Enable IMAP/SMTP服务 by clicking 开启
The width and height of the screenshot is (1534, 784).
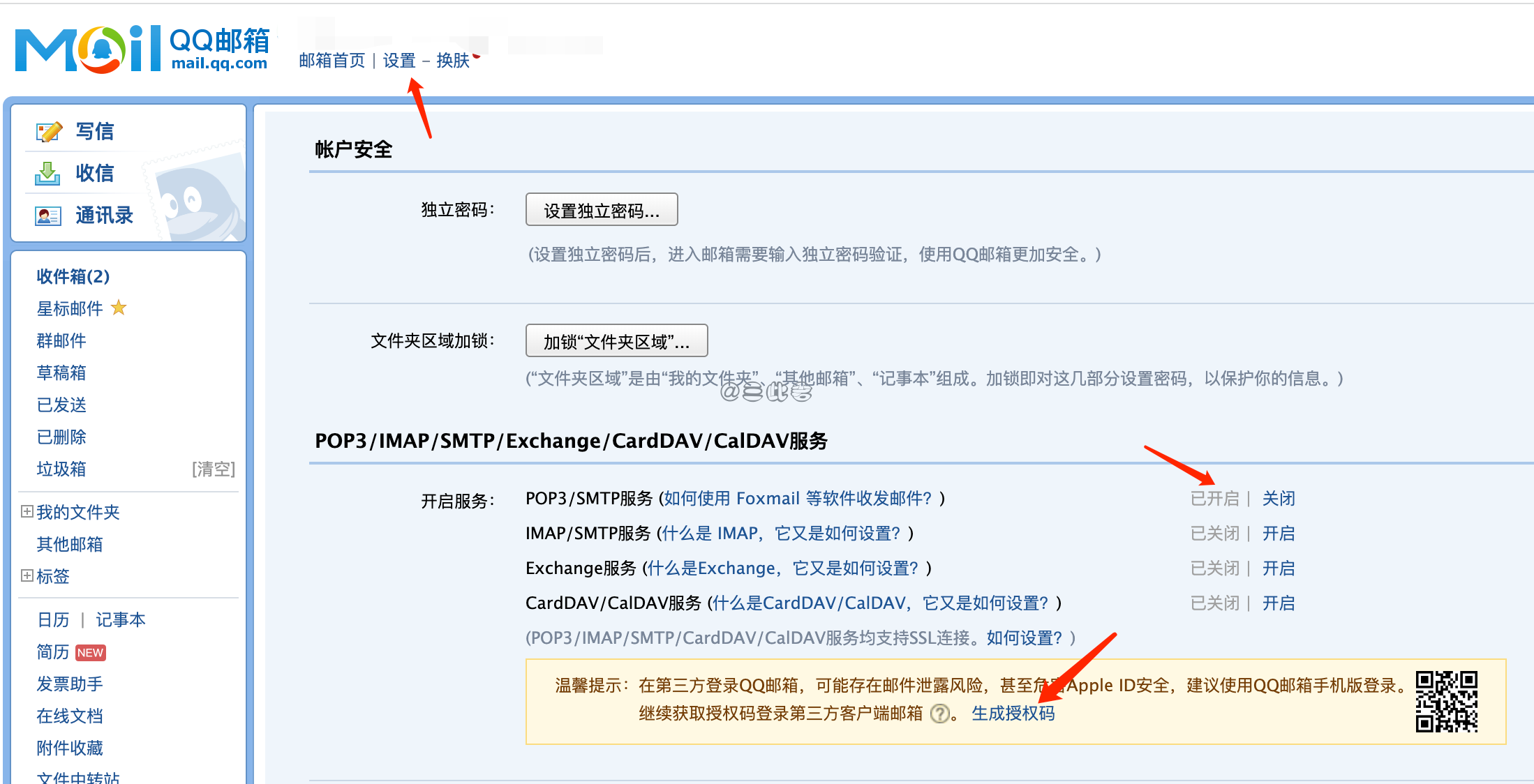point(1278,533)
